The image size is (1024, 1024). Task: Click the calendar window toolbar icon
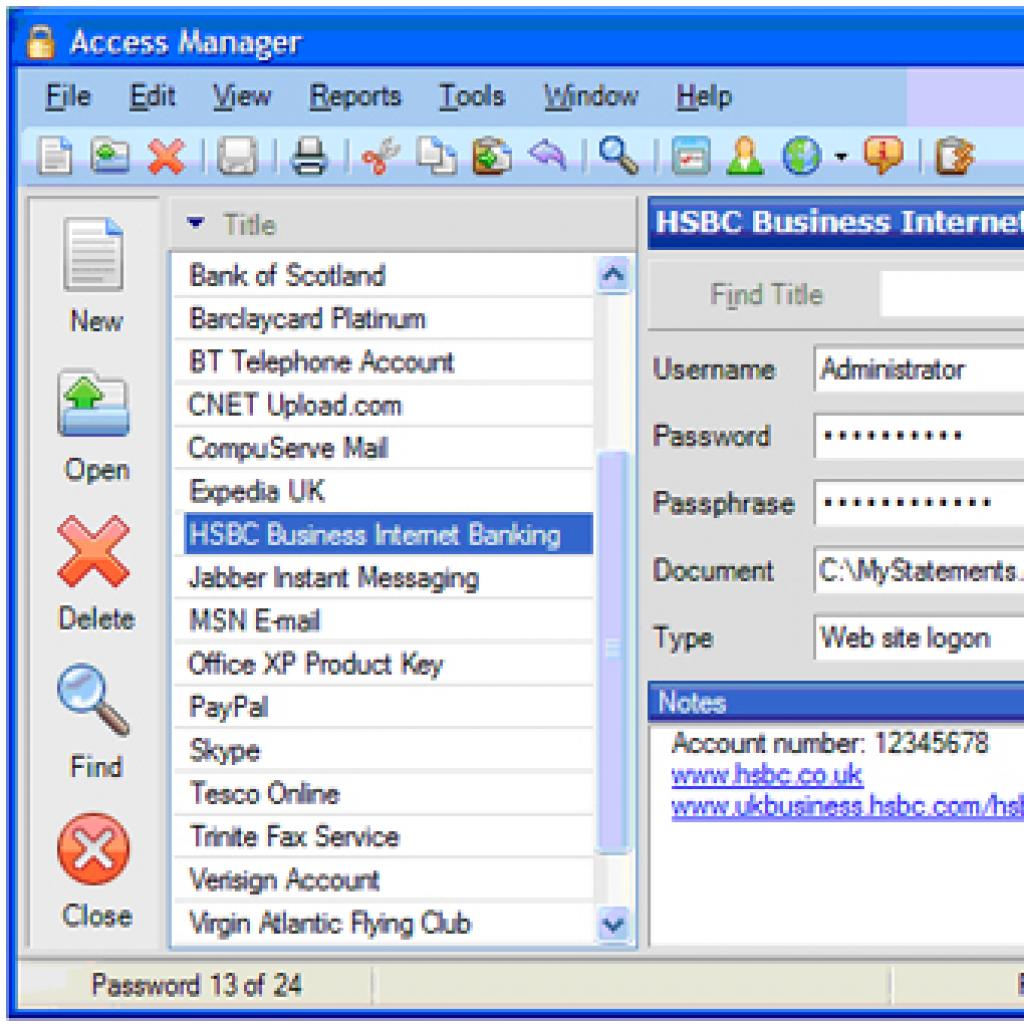pyautogui.click(x=691, y=156)
